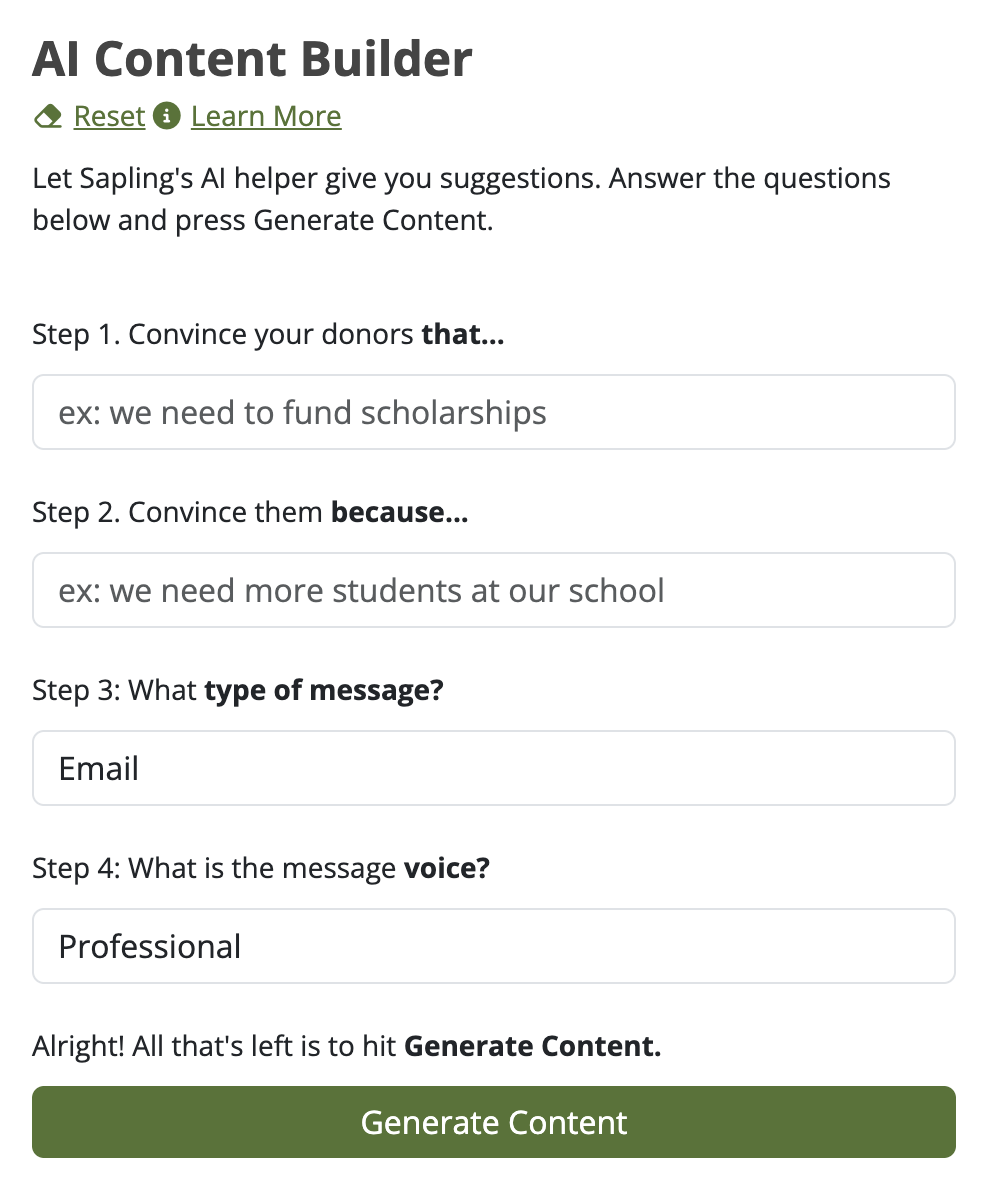Click the info circle icon
The height and width of the screenshot is (1196, 990).
(166, 116)
